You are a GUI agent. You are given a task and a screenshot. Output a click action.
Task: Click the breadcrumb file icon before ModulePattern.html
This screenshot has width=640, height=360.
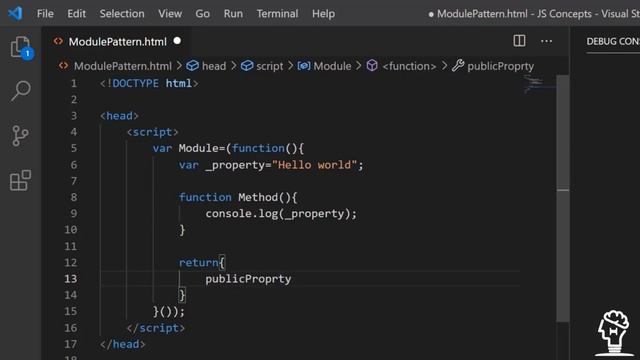tap(63, 66)
